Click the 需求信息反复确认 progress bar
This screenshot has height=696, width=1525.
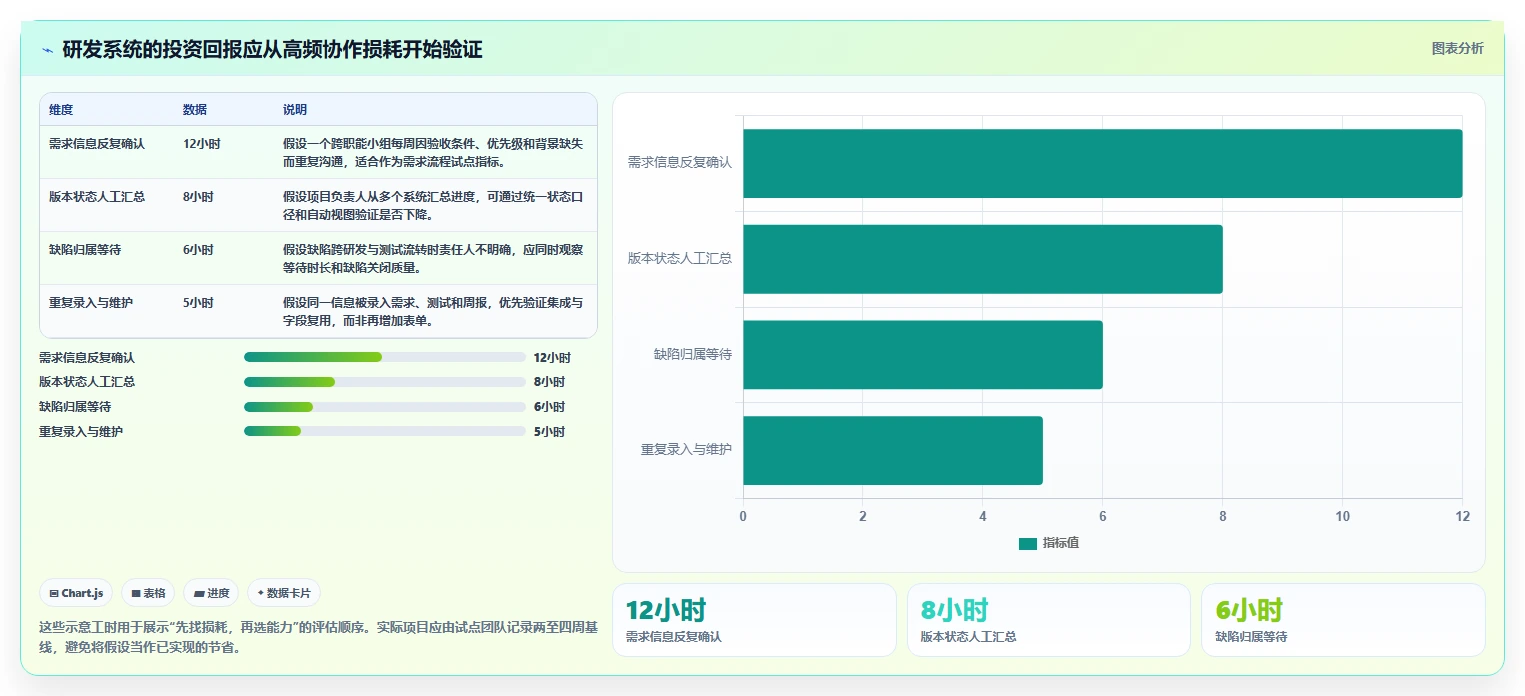385,357
